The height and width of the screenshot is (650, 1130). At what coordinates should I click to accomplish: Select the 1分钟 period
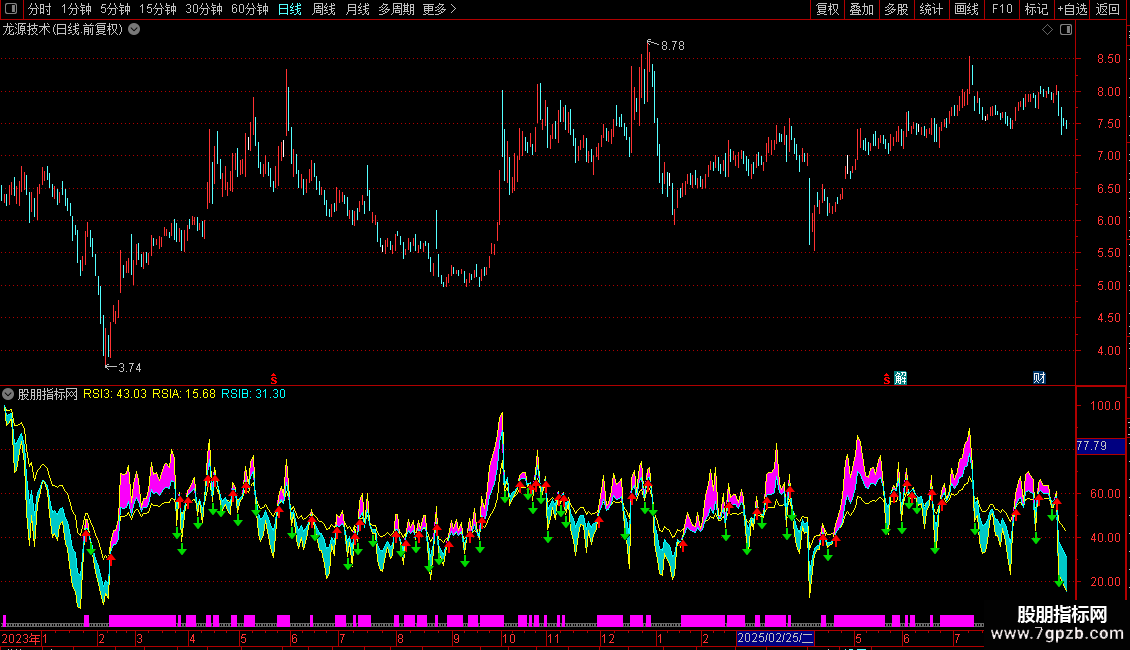76,9
